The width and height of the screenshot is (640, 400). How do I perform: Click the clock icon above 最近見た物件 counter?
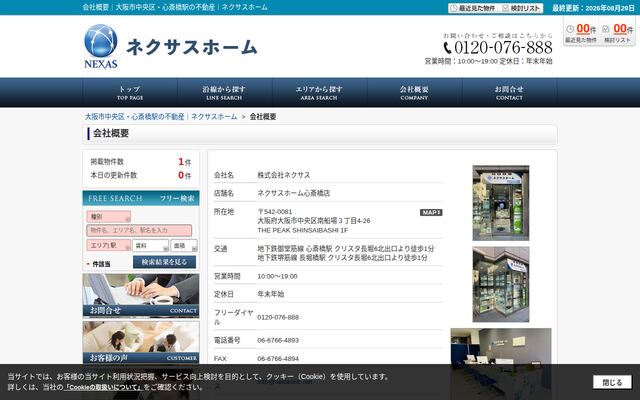[570, 29]
